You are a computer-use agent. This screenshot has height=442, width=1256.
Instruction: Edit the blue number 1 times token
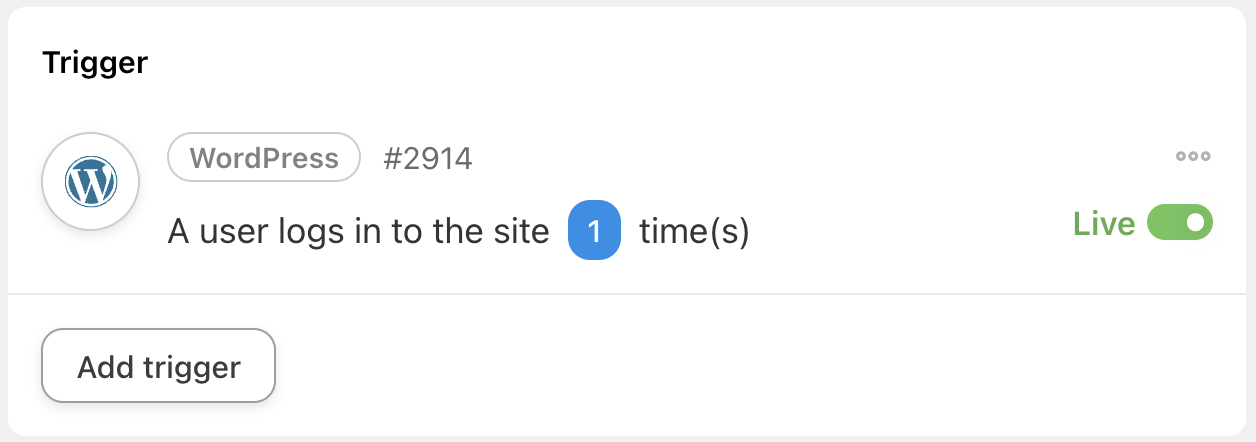[x=594, y=232]
